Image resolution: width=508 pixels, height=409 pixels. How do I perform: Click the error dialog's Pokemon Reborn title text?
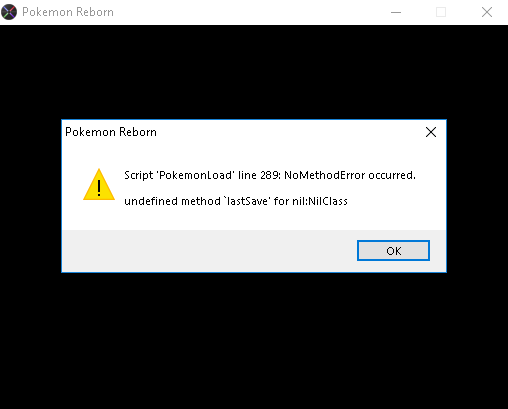click(111, 132)
